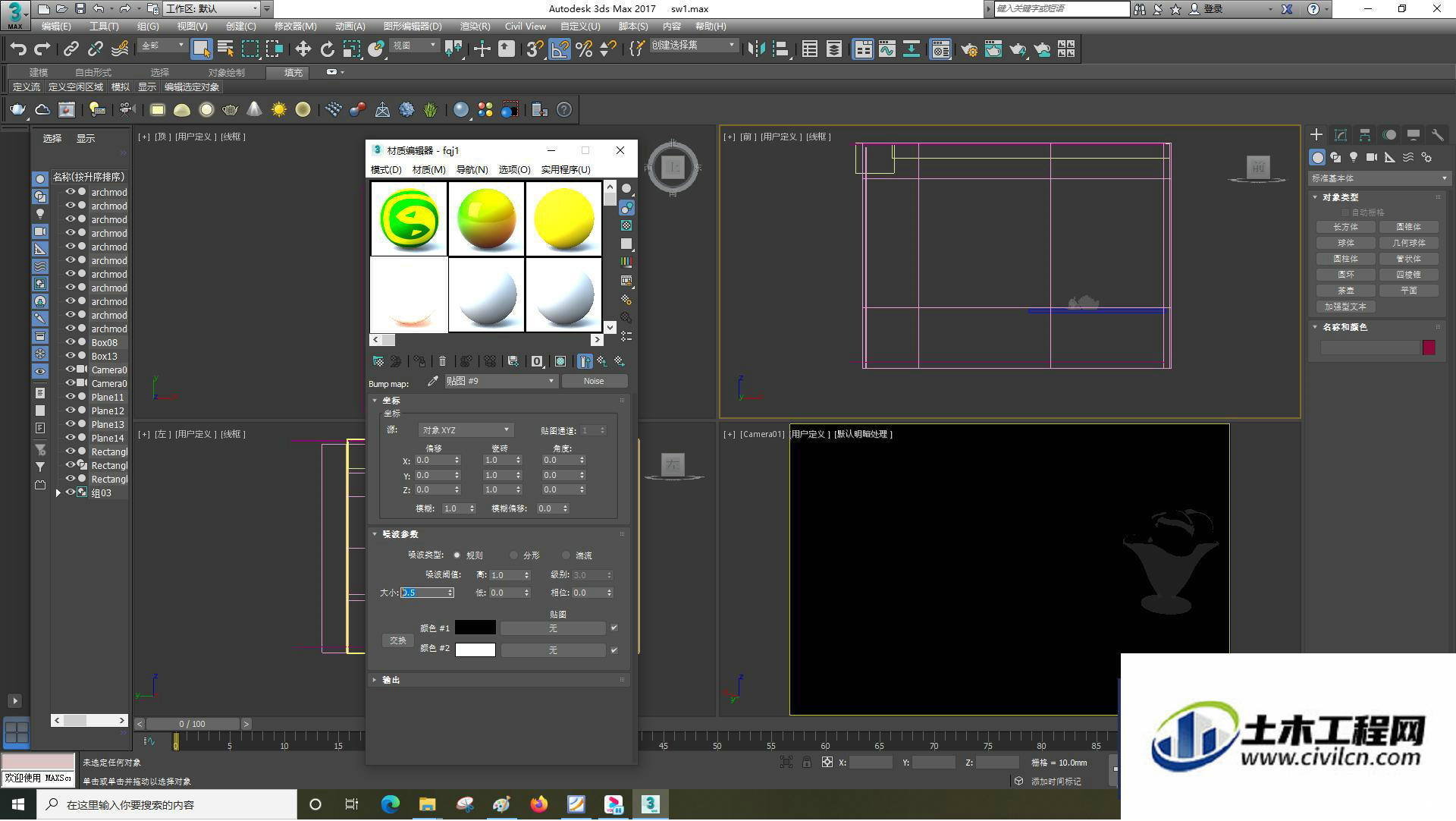Open the 贴图 #9 map name dropdown
The height and width of the screenshot is (821, 1456).
coord(501,381)
